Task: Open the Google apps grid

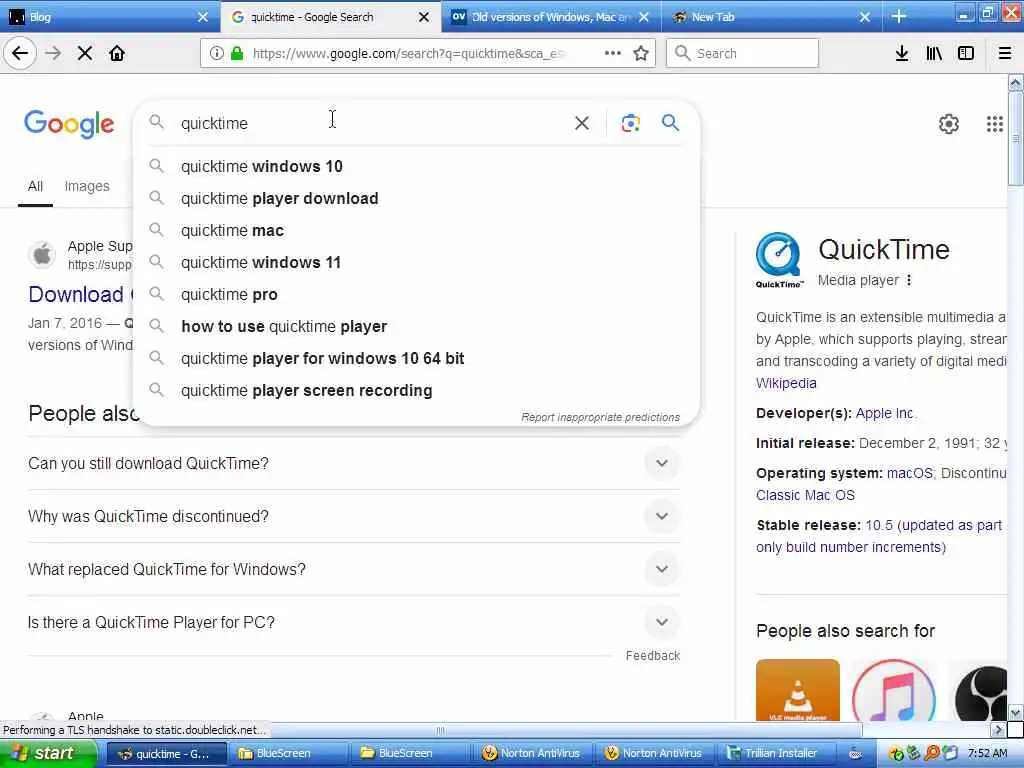Action: 995,123
